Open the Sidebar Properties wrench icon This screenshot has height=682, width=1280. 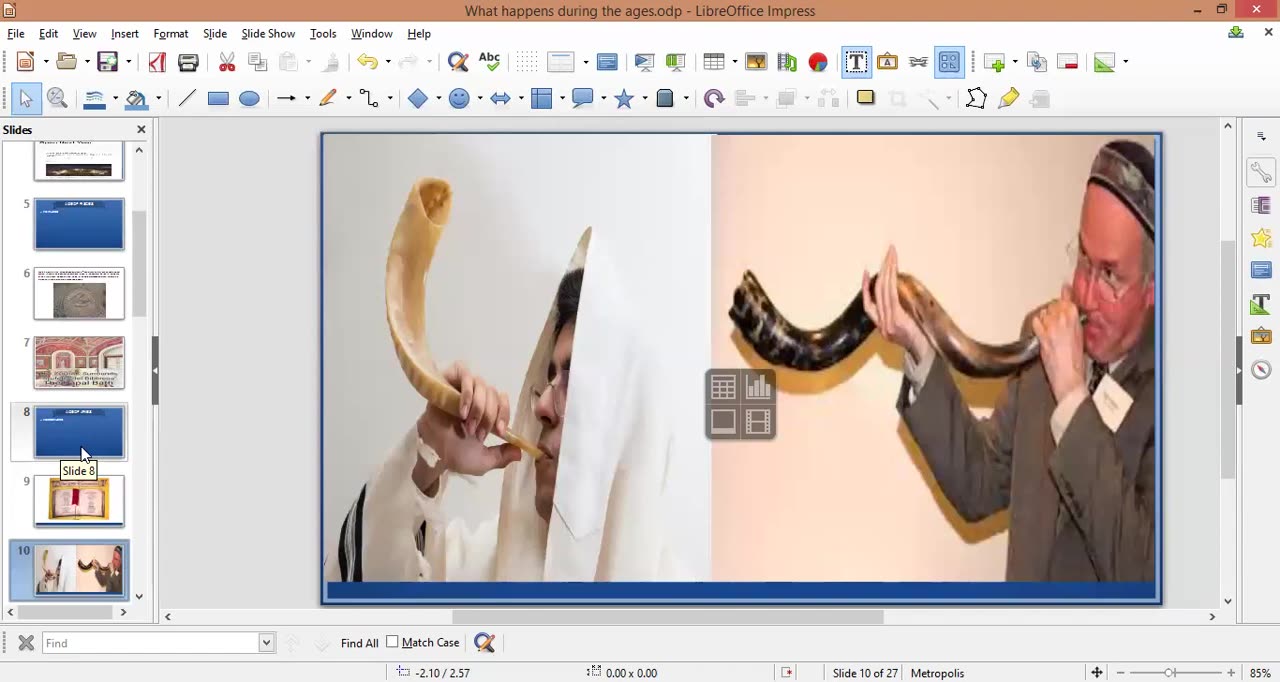coord(1261,173)
